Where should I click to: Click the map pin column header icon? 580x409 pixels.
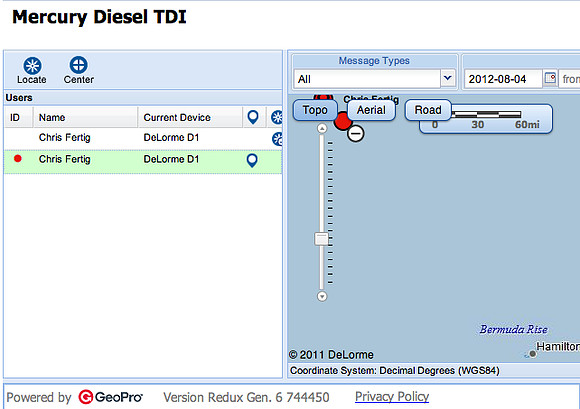[x=253, y=117]
